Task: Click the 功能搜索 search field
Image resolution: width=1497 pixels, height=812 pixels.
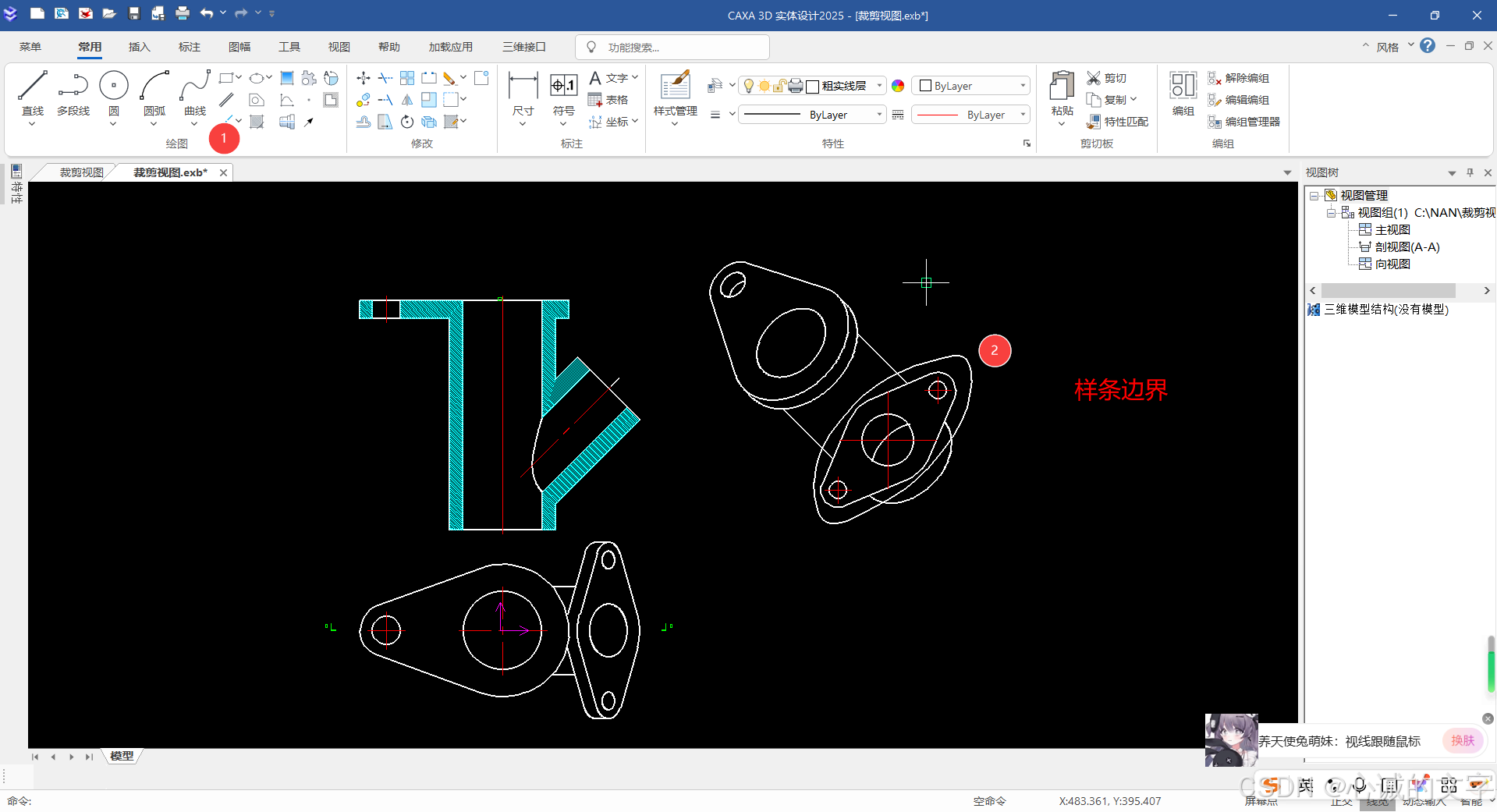Action: click(672, 47)
